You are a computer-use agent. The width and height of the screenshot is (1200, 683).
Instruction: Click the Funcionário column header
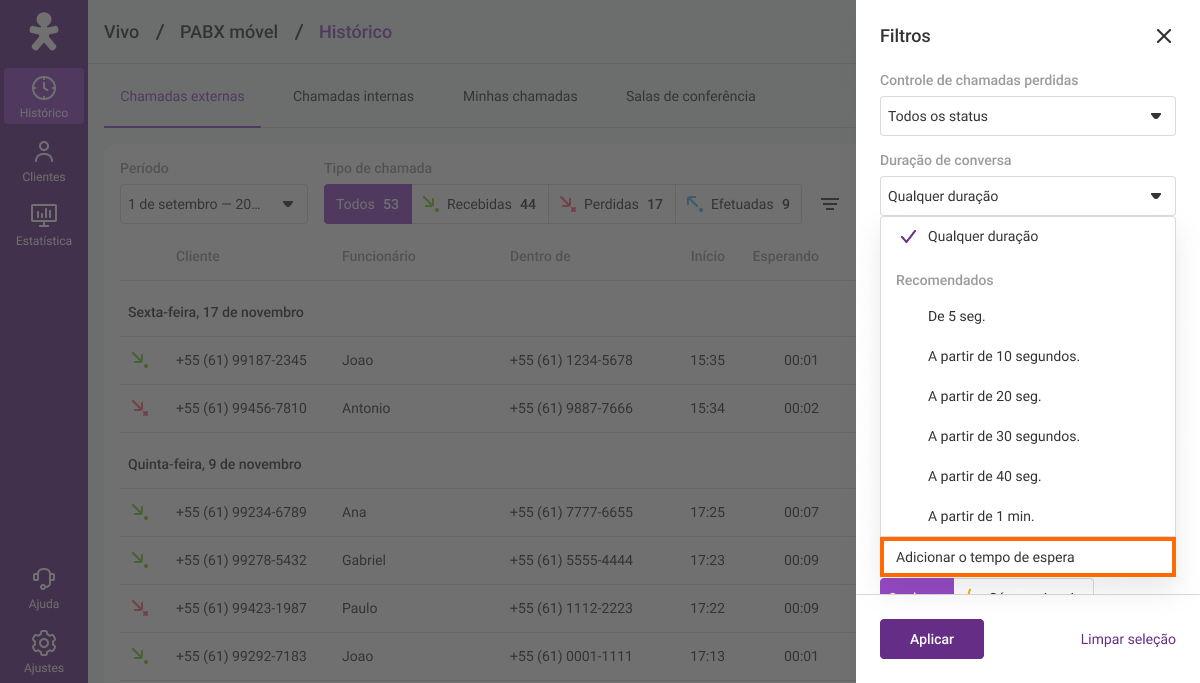pos(379,256)
